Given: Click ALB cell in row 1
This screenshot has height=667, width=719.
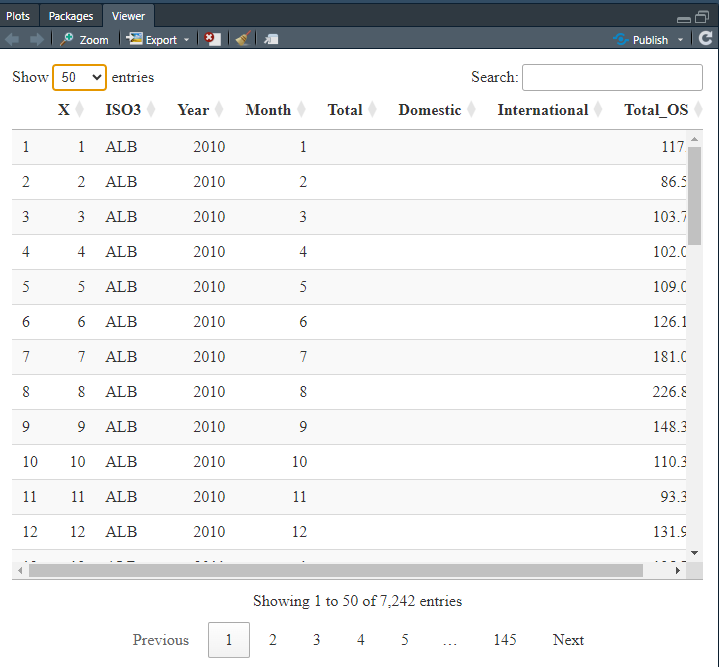Looking at the screenshot, I should (x=121, y=147).
